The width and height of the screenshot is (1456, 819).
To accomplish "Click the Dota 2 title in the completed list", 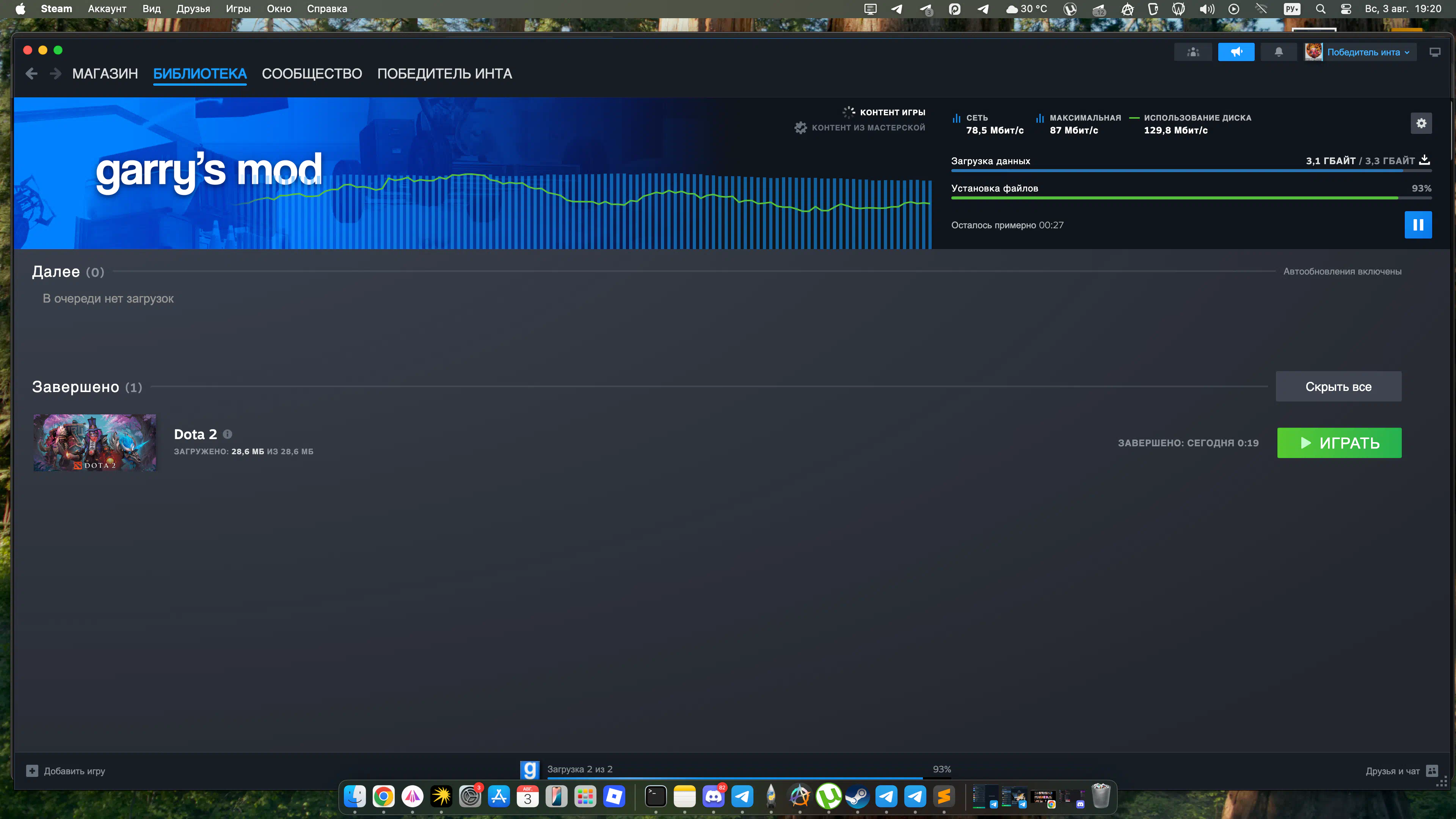I will [x=196, y=434].
